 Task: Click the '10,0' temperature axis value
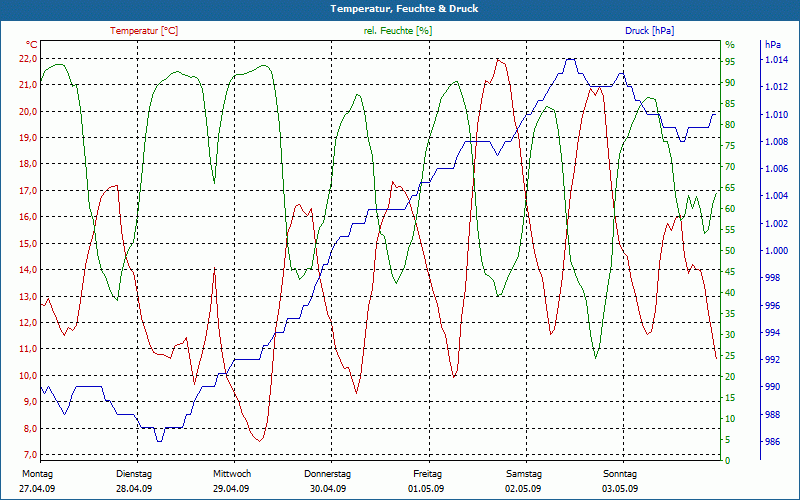[x=28, y=376]
